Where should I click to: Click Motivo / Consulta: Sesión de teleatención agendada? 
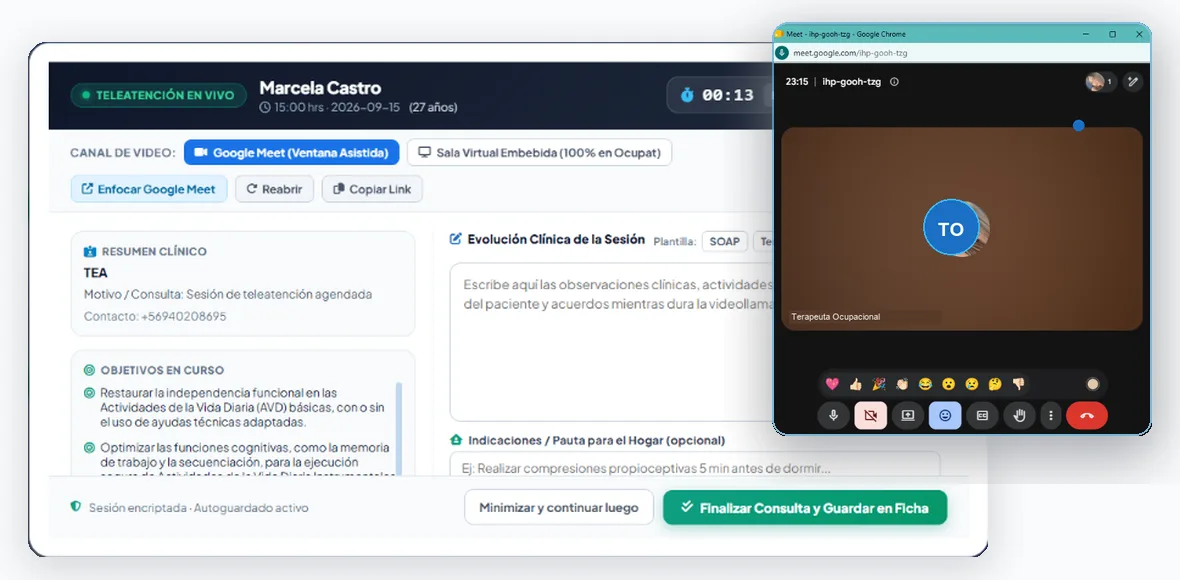tap(228, 294)
